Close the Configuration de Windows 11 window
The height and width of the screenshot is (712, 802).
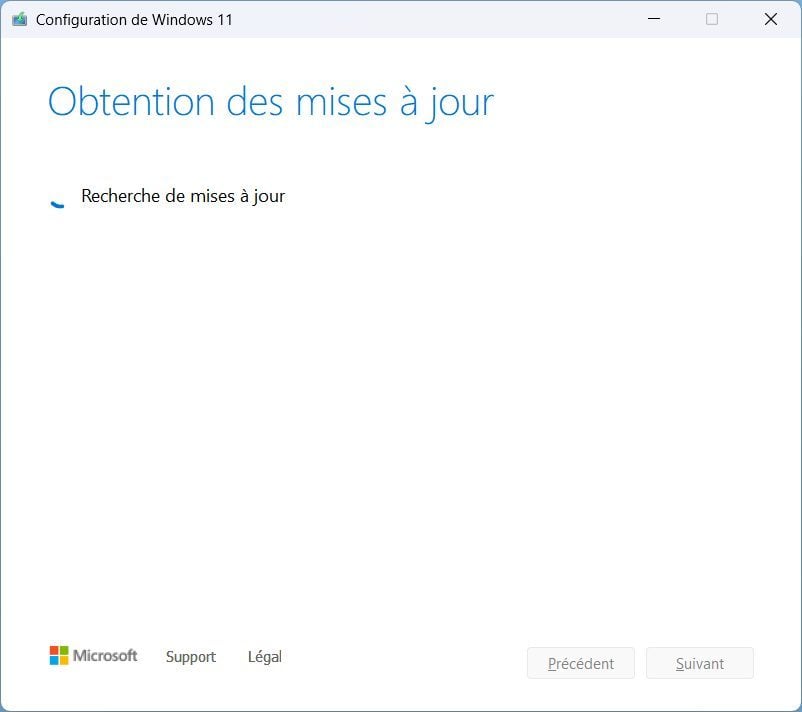(771, 19)
